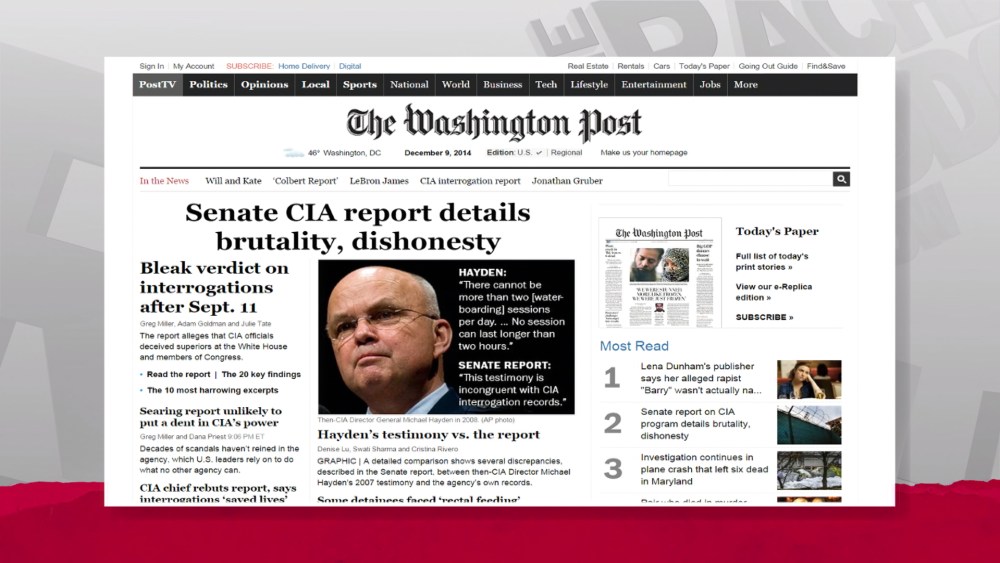Click 'CIA interrogation report' trending topic
Viewport: 1000px width, 563px height.
[x=470, y=181]
